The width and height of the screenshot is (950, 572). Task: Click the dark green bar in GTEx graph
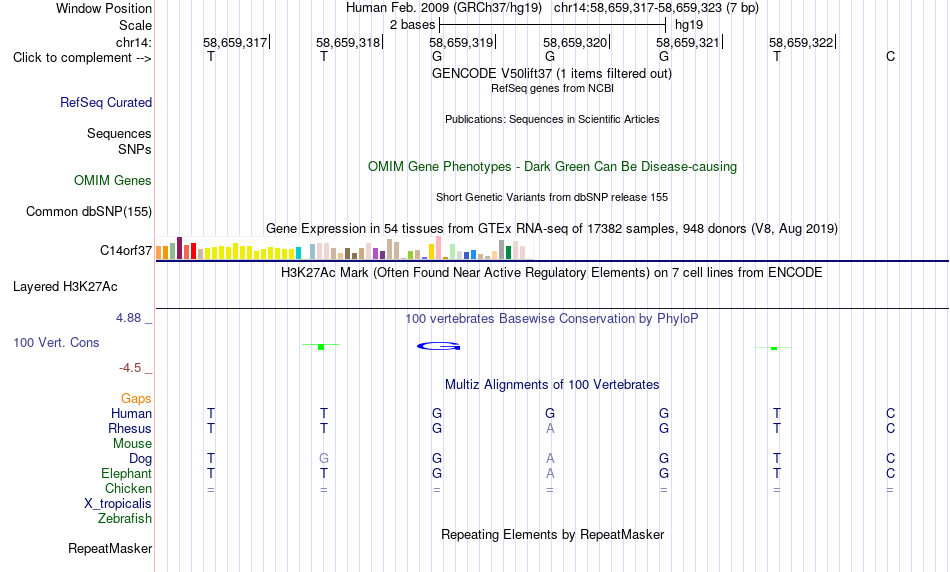(x=508, y=253)
